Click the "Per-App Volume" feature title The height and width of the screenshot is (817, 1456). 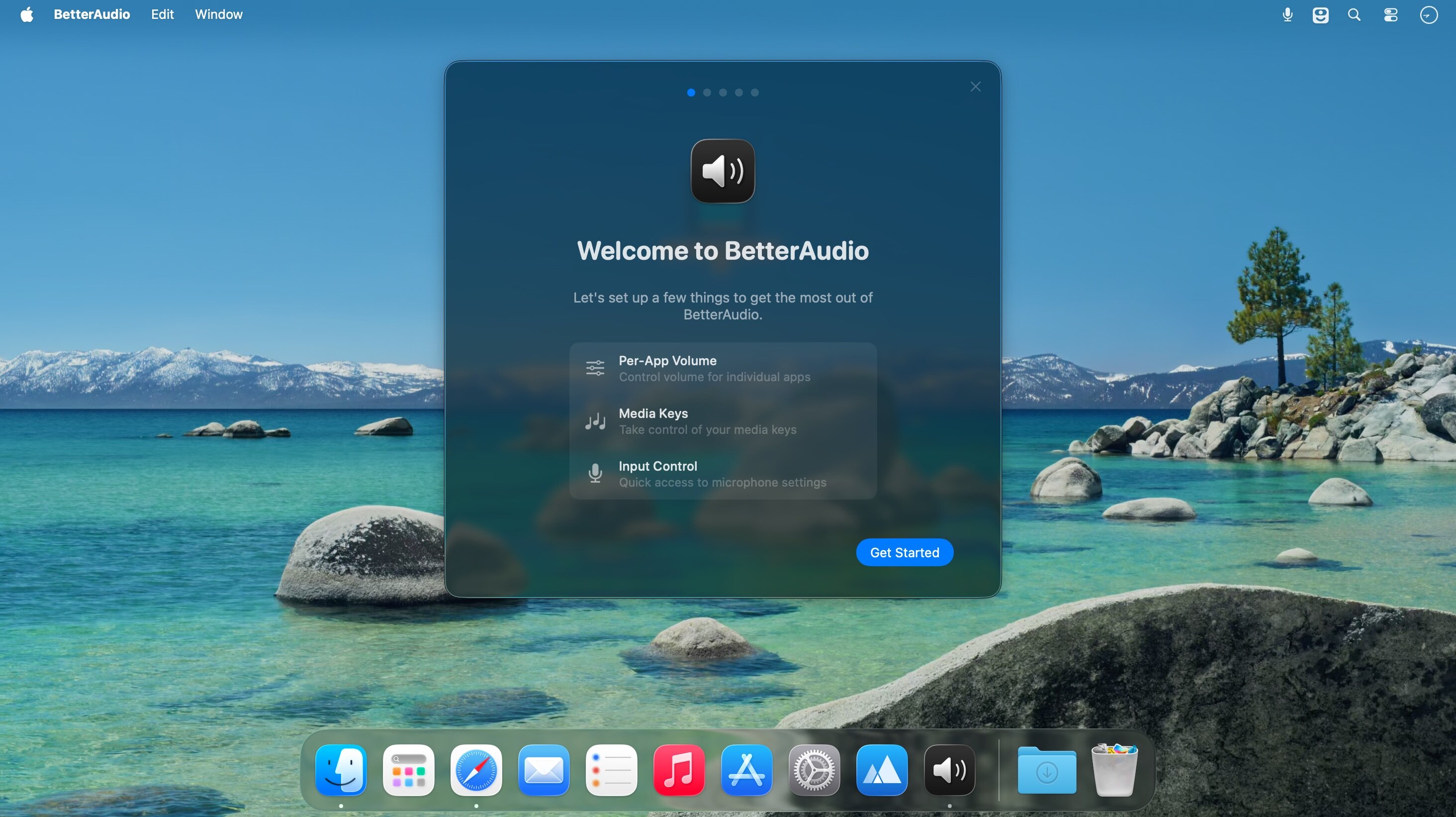point(667,361)
